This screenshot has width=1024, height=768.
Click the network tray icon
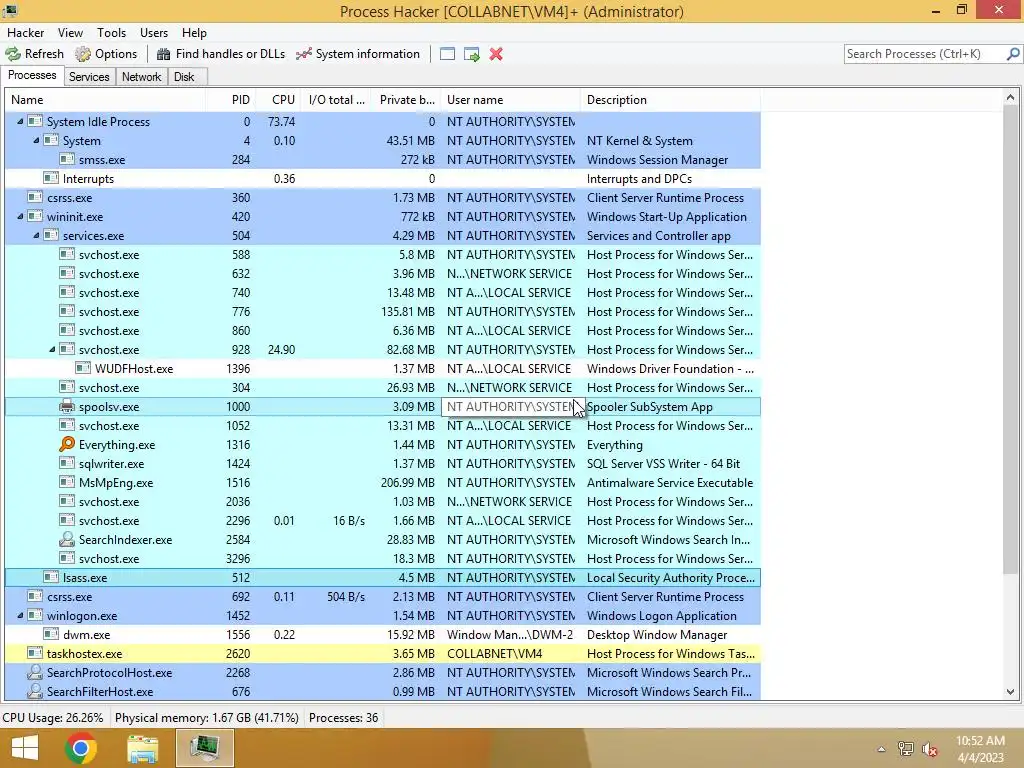tap(906, 749)
